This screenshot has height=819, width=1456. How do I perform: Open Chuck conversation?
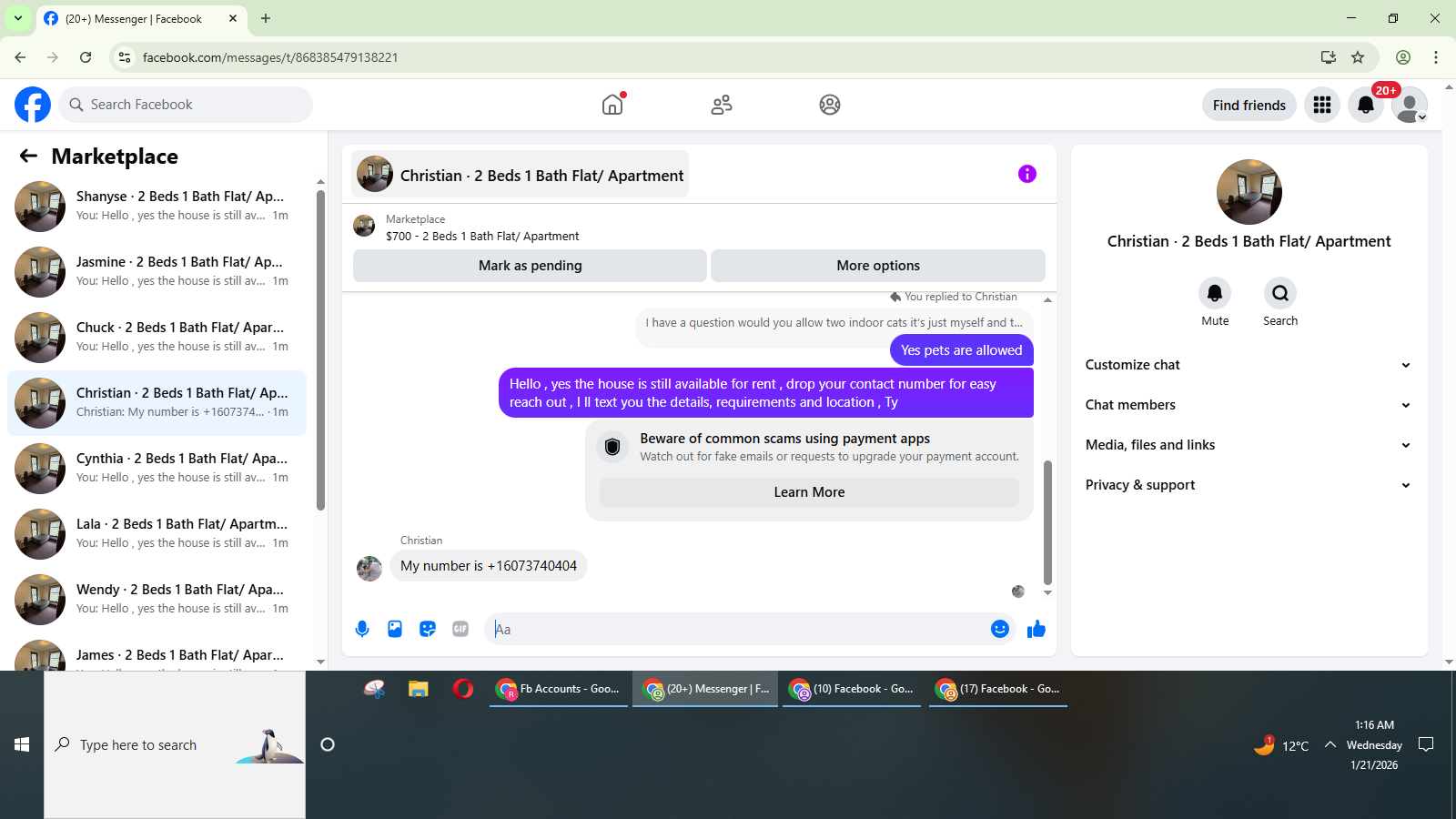point(157,338)
